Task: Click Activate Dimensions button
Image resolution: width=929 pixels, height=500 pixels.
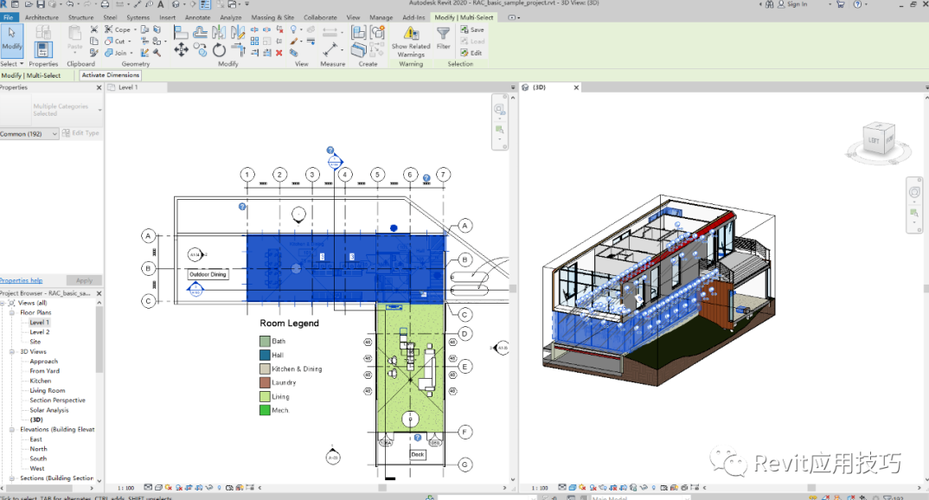Action: pyautogui.click(x=110, y=75)
